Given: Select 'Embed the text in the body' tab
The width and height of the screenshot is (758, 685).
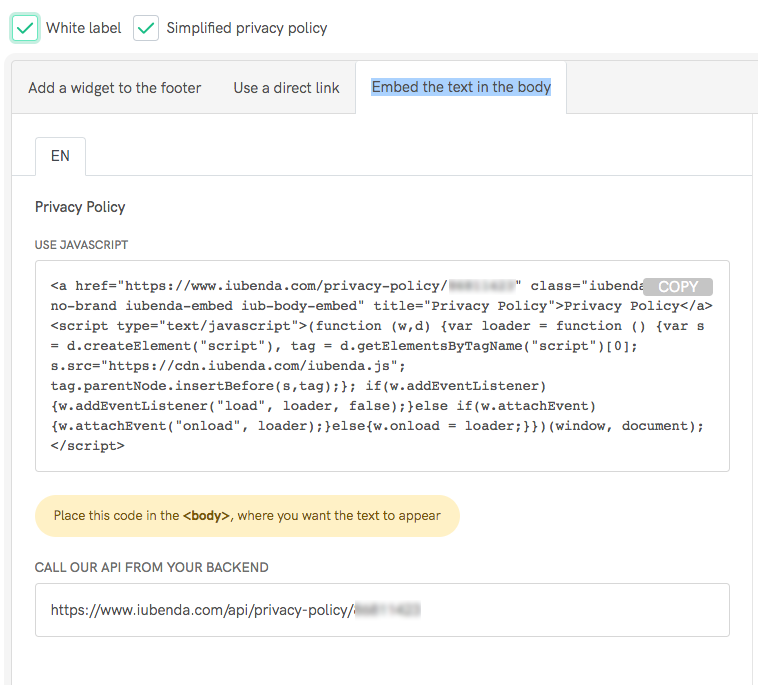Looking at the screenshot, I should (x=461, y=87).
